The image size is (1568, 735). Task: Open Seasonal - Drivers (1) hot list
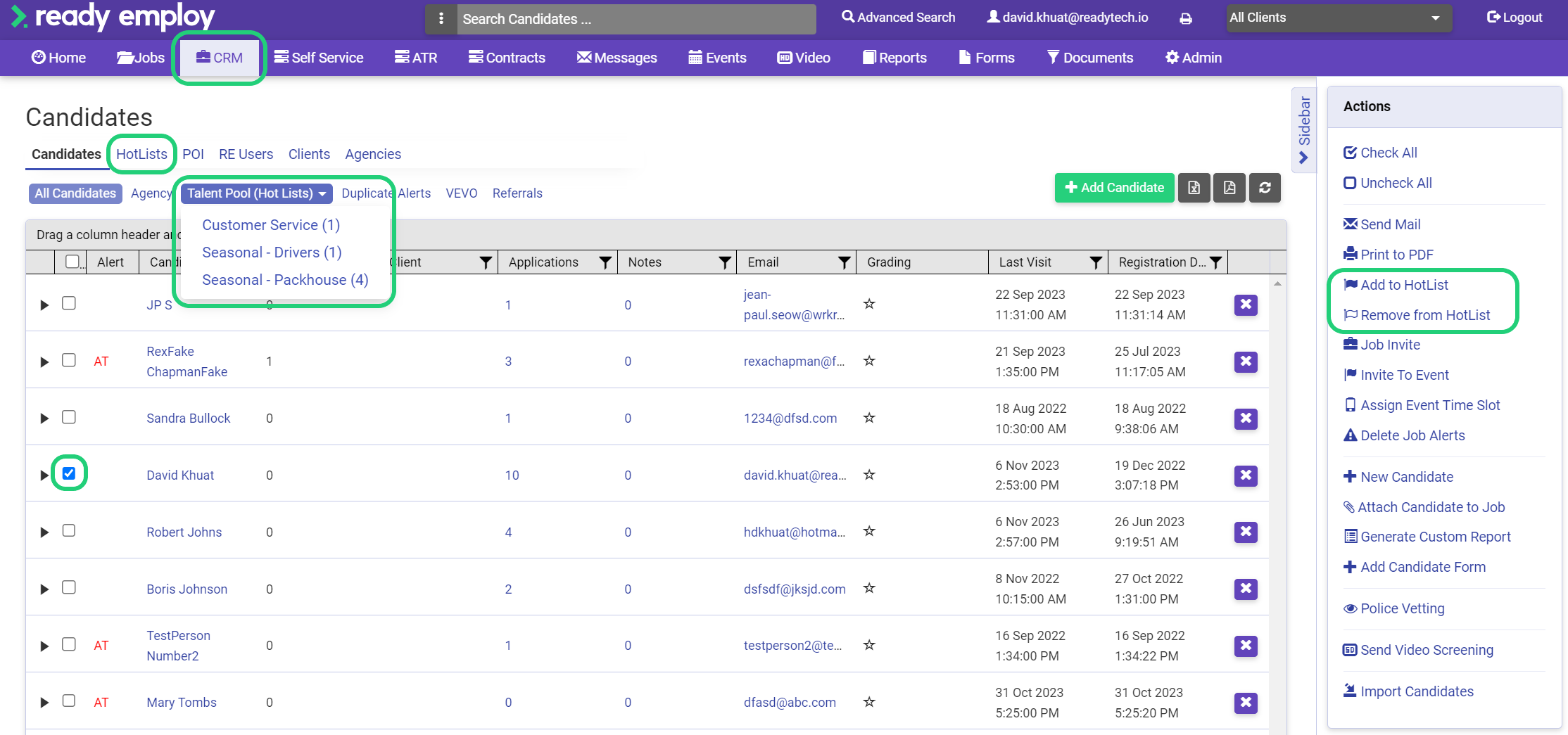272,253
